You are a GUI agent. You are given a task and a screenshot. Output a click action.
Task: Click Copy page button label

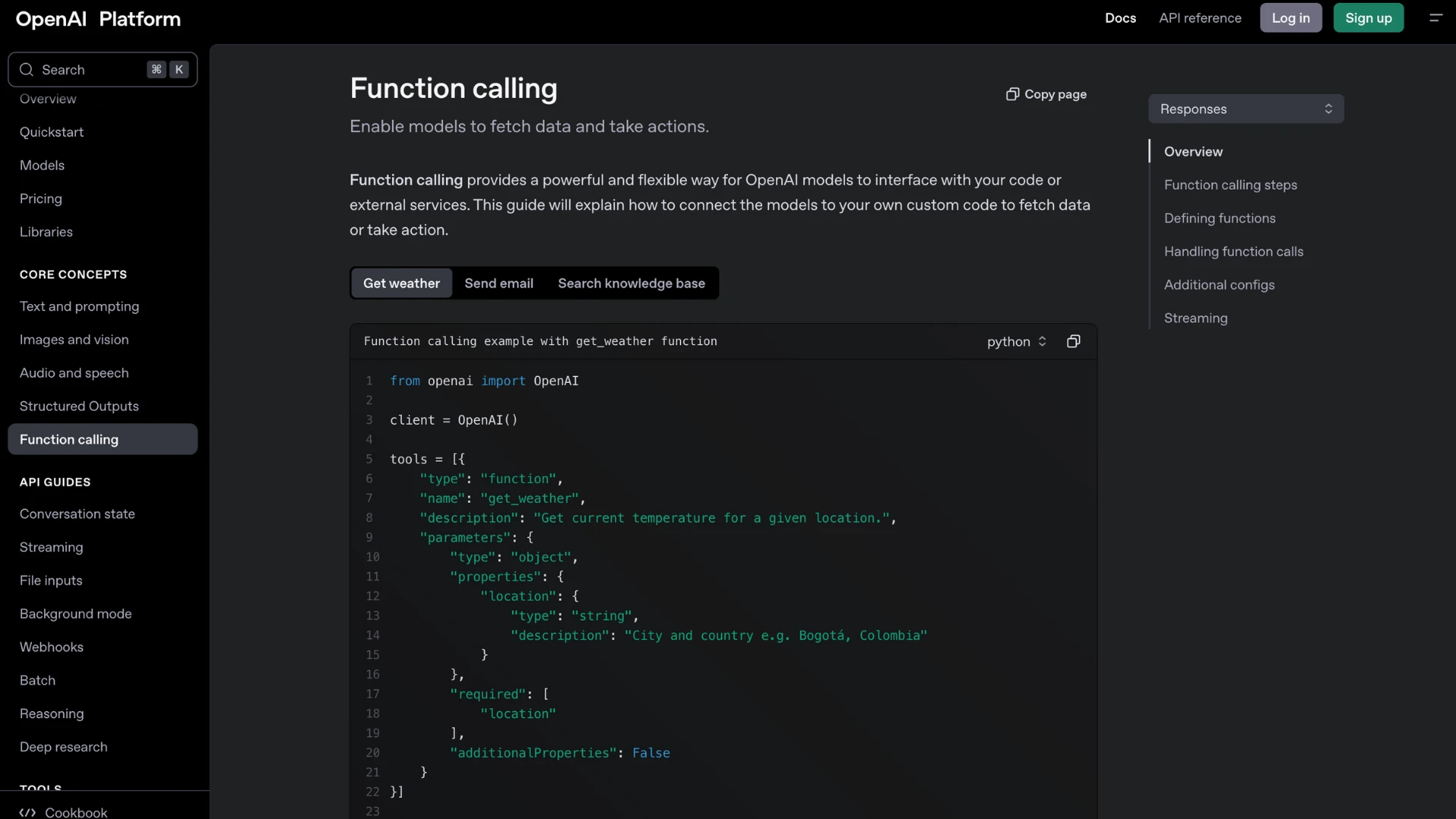coord(1055,94)
